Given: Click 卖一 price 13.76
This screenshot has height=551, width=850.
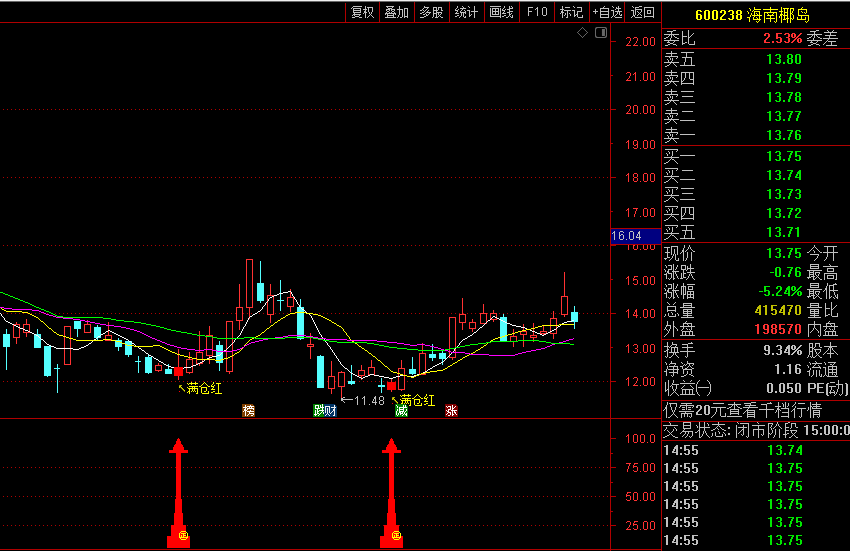Looking at the screenshot, I should click(x=784, y=135).
